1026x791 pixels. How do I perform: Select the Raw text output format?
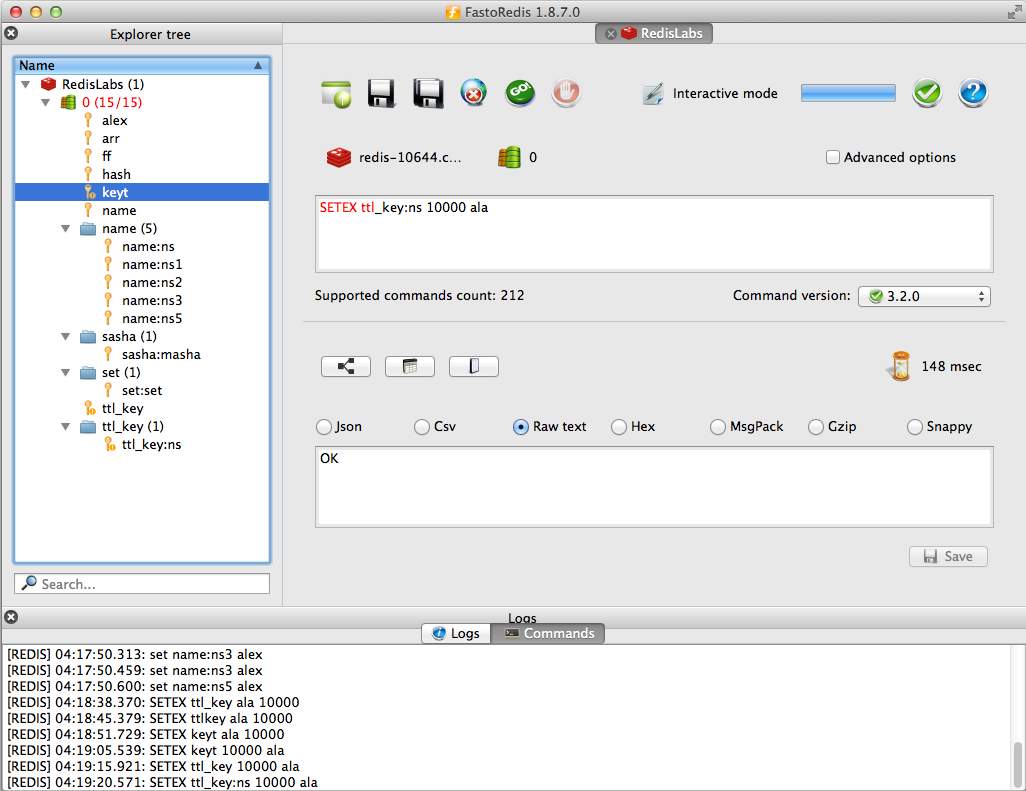coord(521,427)
